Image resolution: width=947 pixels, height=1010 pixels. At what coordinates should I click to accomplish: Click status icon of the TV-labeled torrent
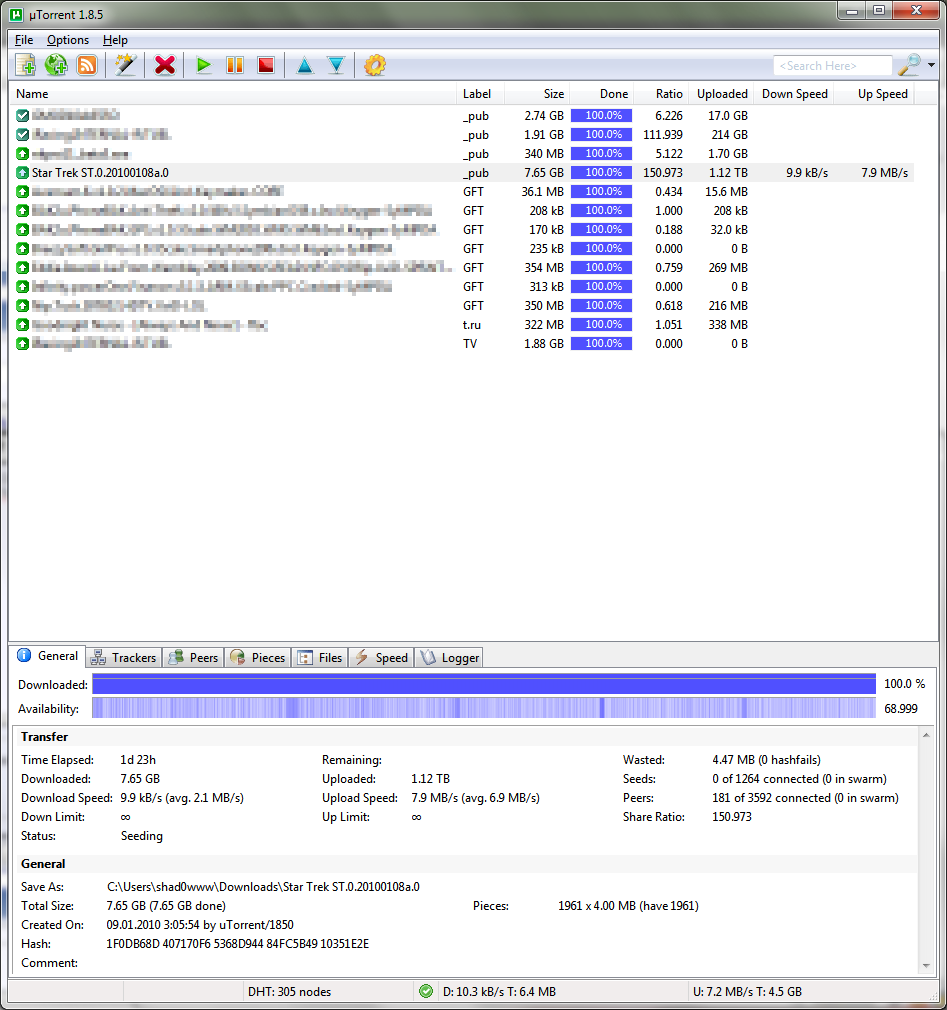(x=23, y=343)
